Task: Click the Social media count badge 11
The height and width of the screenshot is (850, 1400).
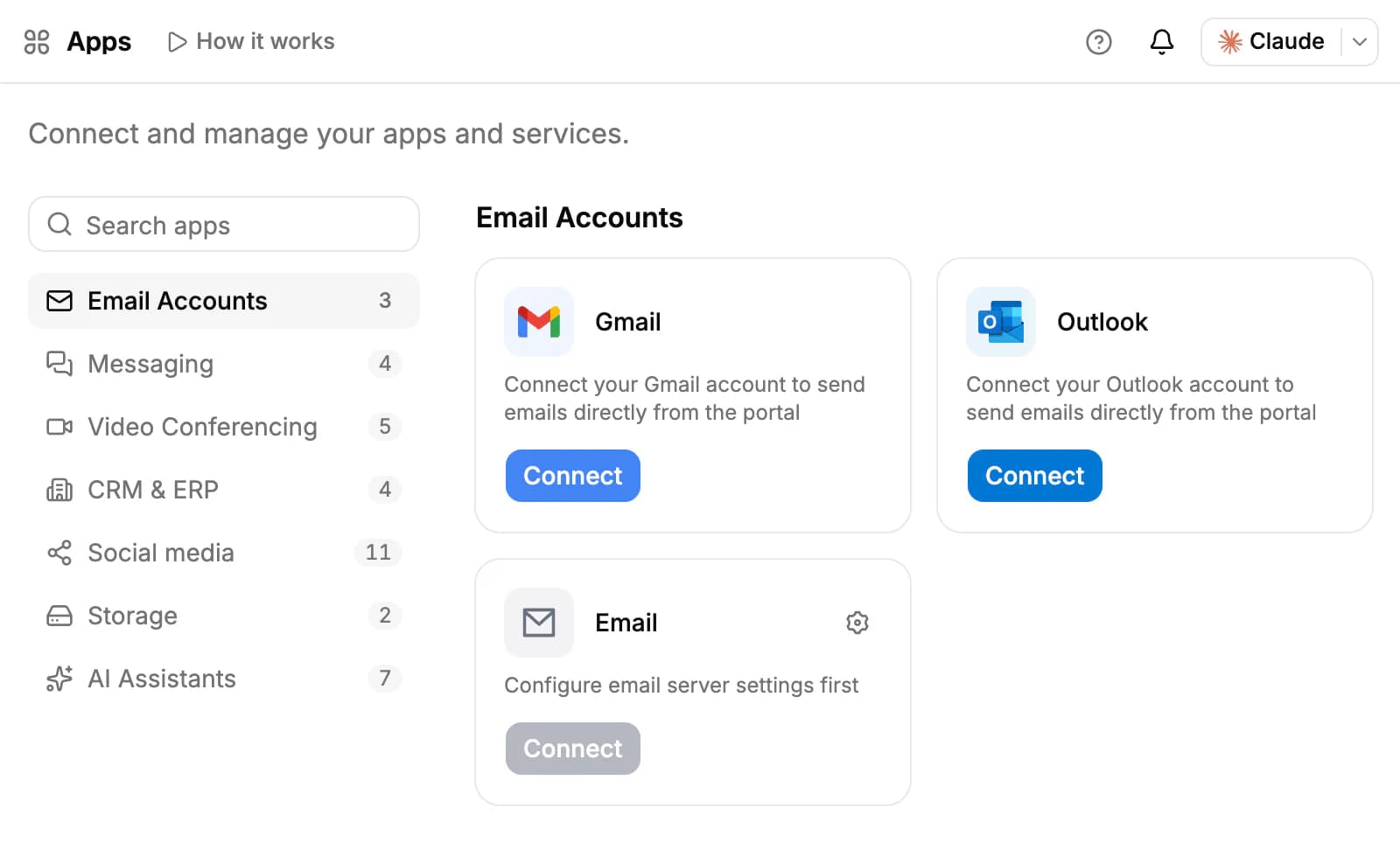Action: click(x=378, y=553)
